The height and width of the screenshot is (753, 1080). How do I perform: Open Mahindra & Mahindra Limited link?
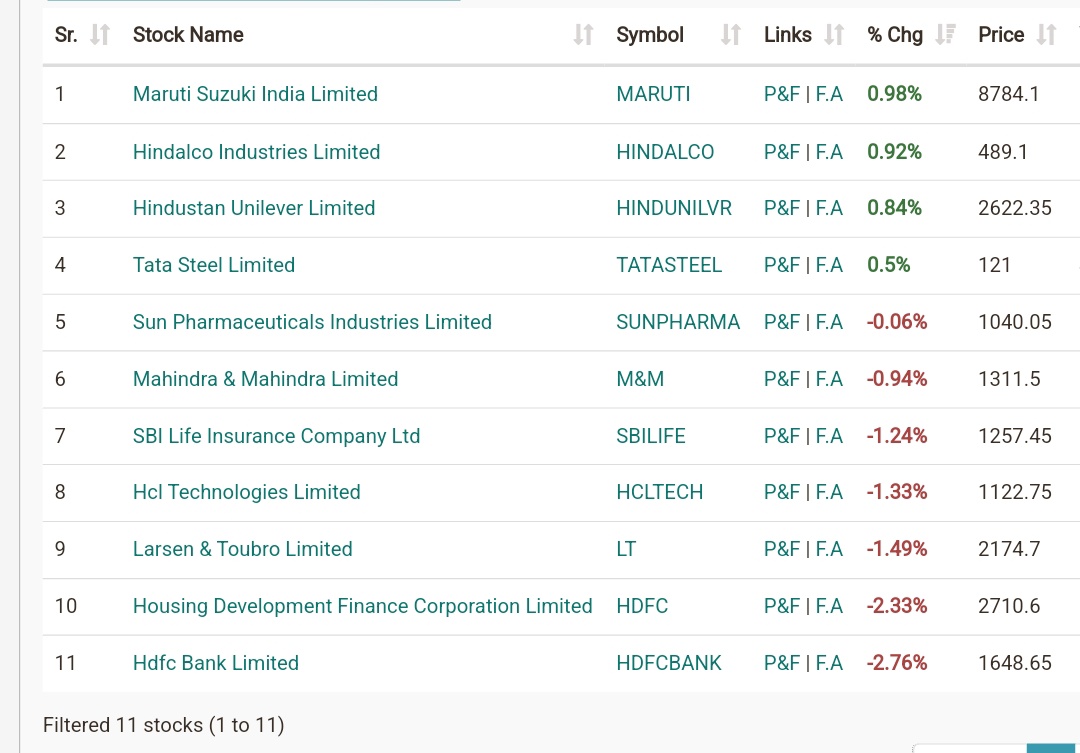point(265,379)
